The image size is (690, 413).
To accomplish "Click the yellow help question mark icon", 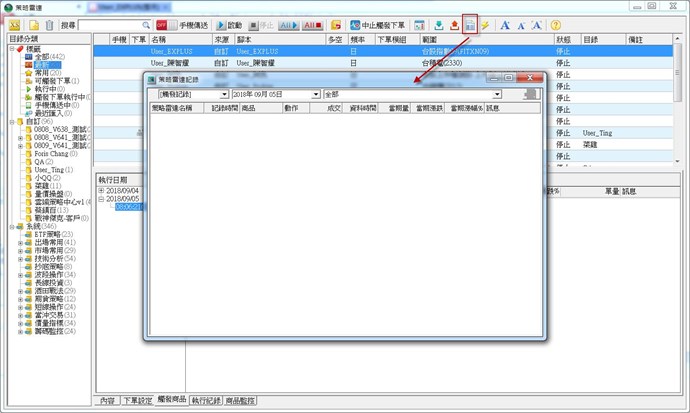I will tap(556, 24).
